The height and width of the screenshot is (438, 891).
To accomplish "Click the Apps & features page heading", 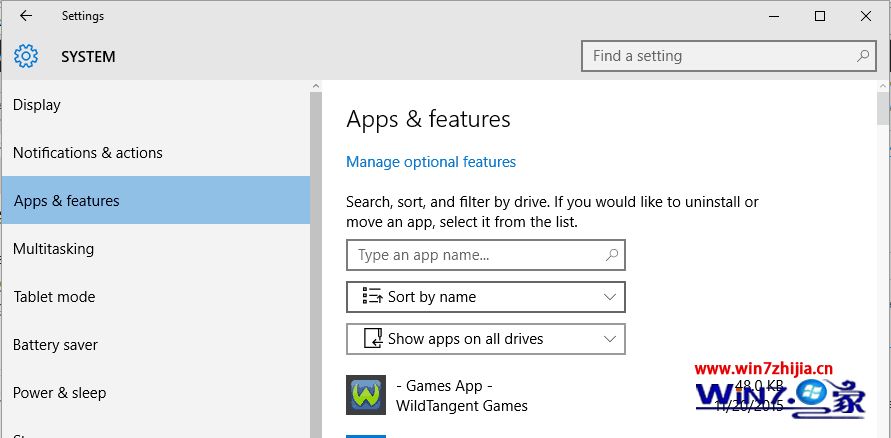I will pyautogui.click(x=428, y=119).
